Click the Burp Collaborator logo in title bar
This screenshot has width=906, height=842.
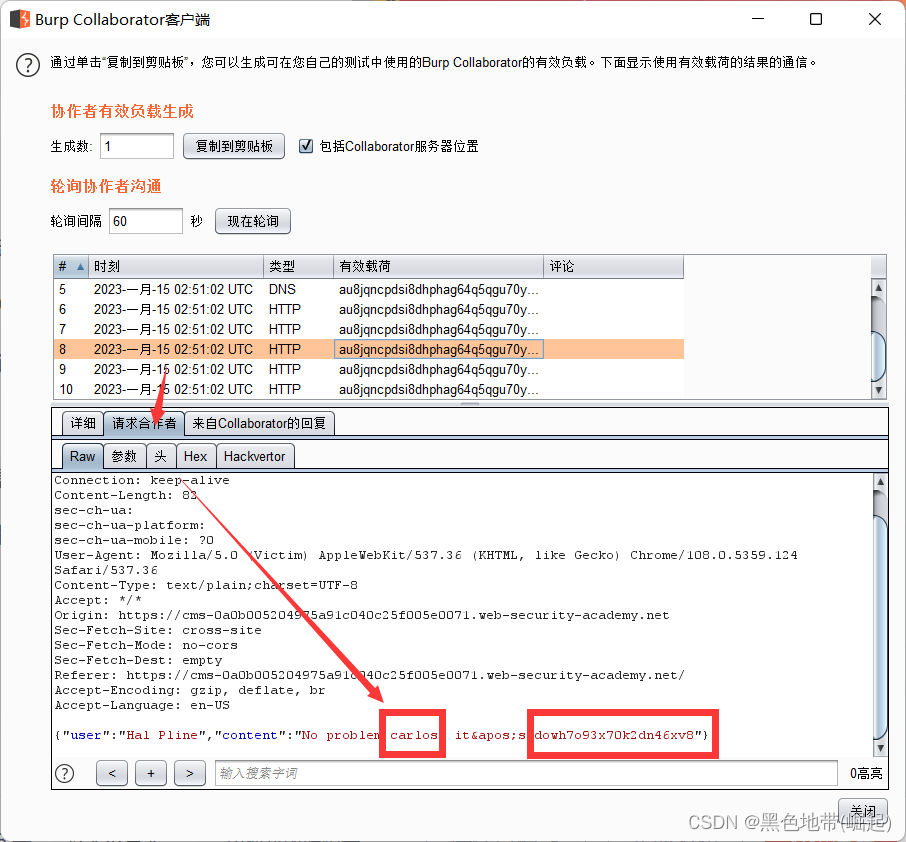(20, 19)
